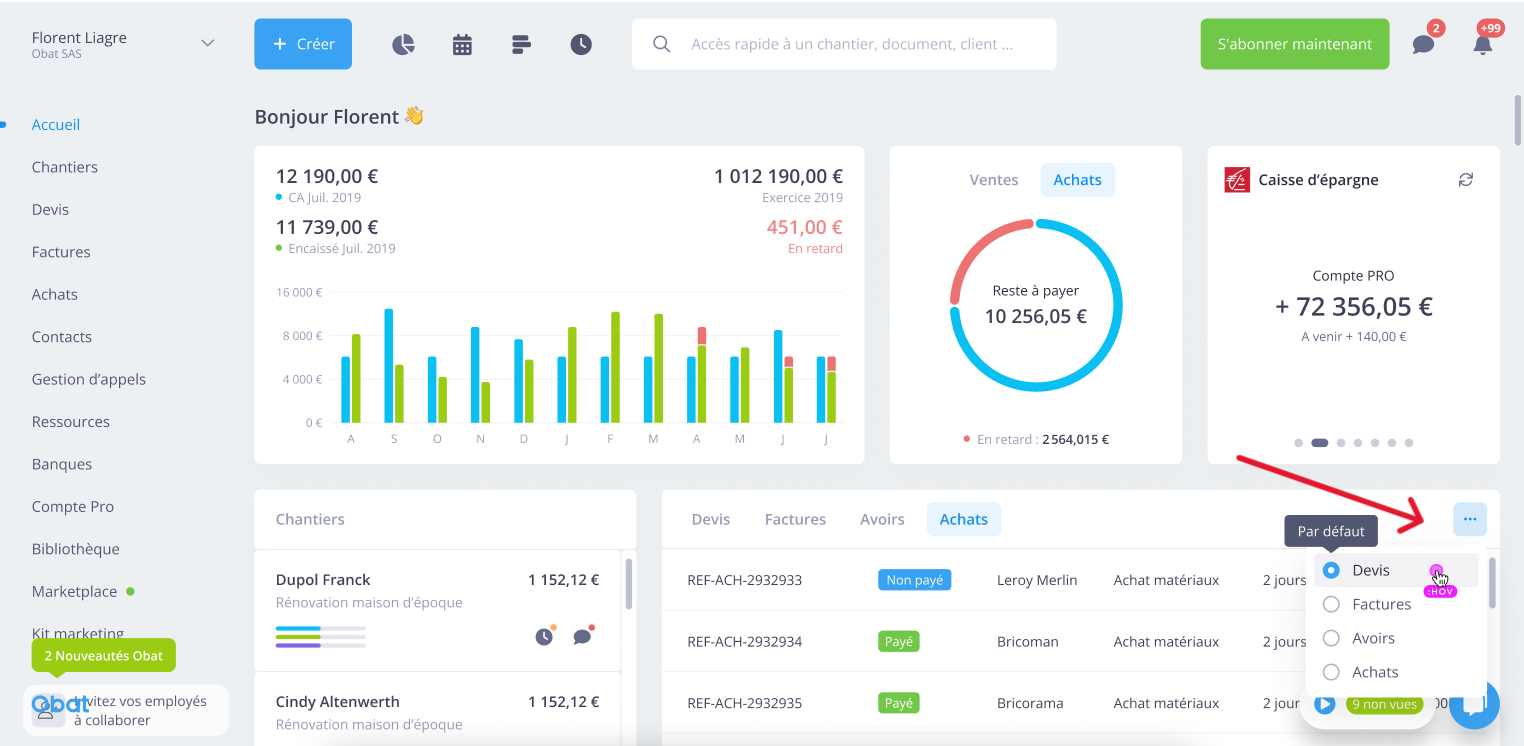Click the default options list scrollbar
Screen dimensions: 1524x746
[1493, 583]
